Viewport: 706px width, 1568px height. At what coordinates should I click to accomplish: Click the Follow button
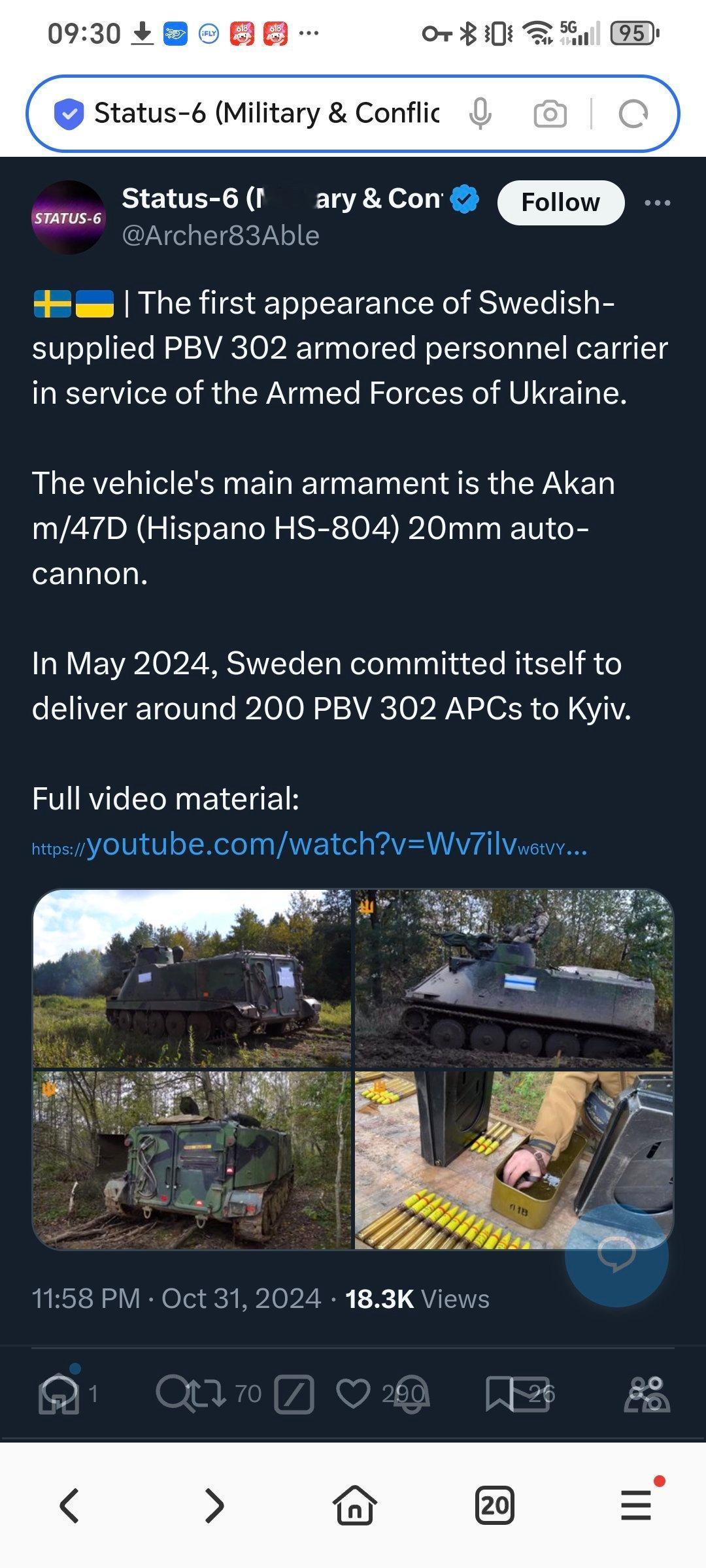pyautogui.click(x=561, y=203)
